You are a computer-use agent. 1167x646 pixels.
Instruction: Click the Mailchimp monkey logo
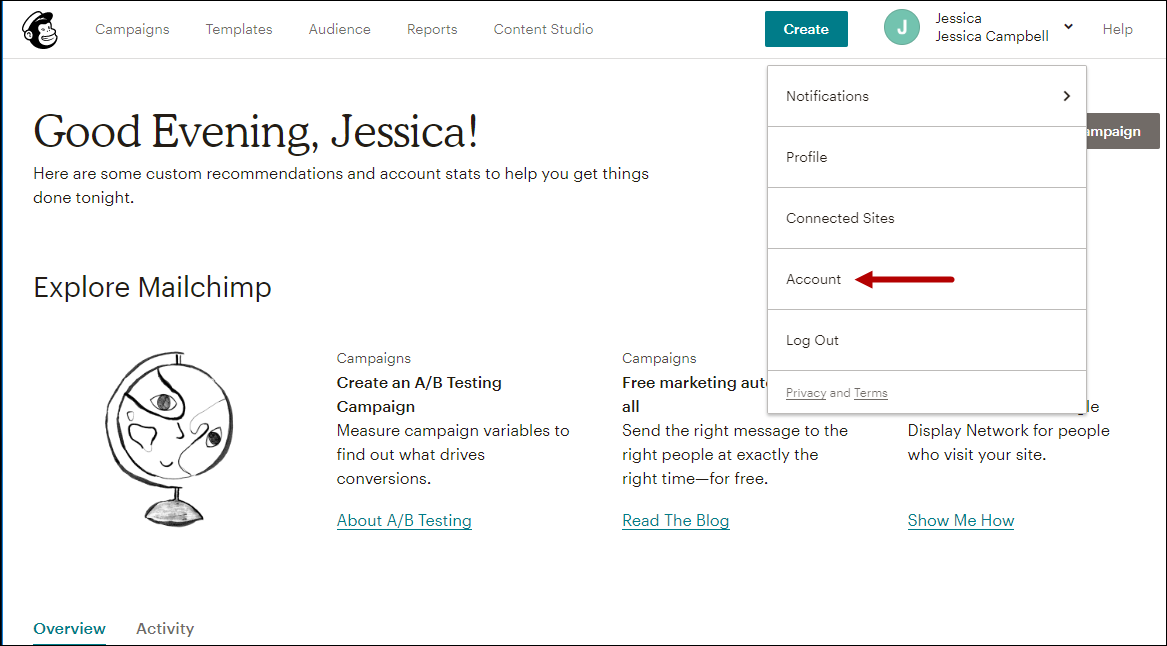(40, 29)
